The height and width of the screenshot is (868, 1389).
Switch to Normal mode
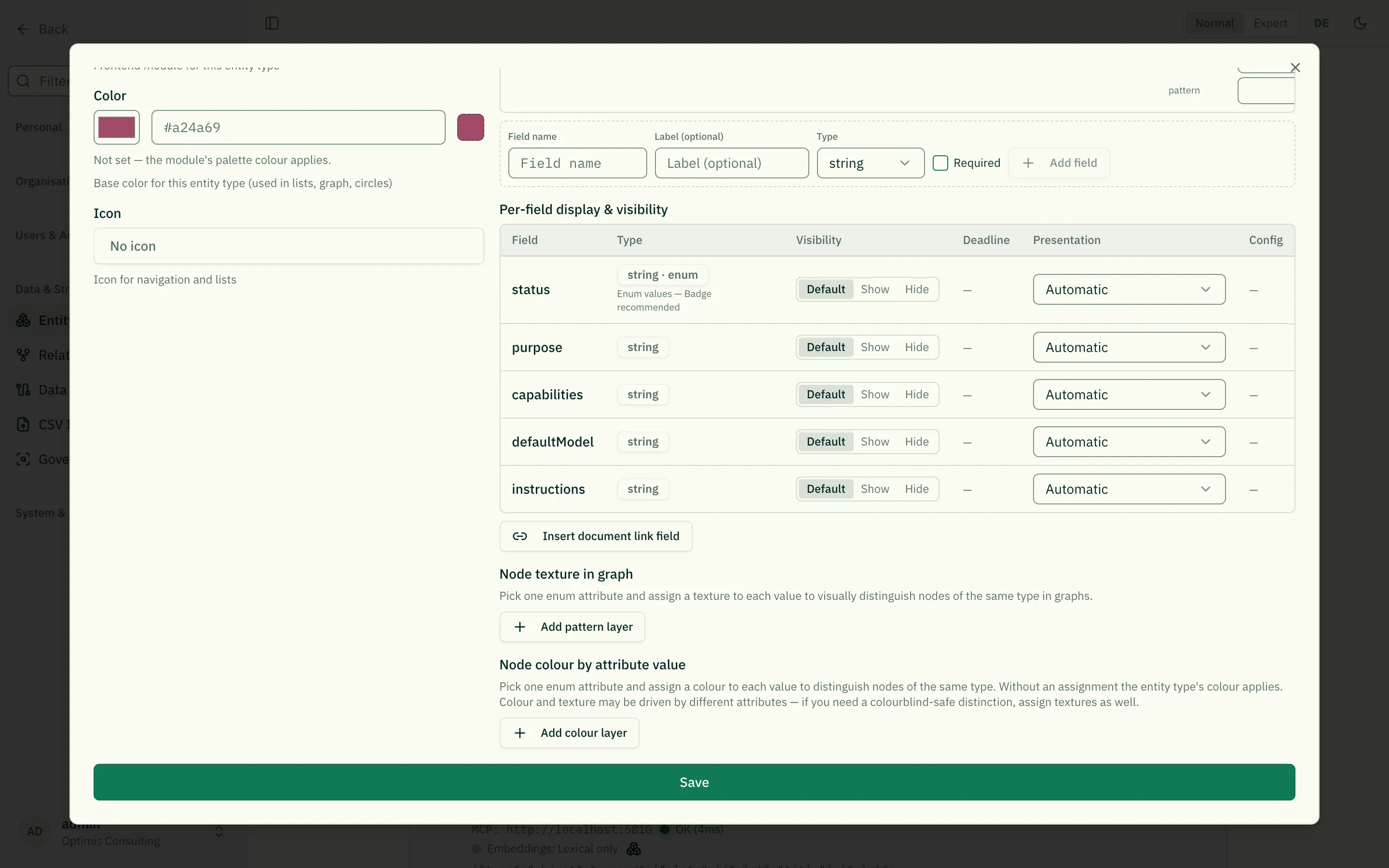1214,24
